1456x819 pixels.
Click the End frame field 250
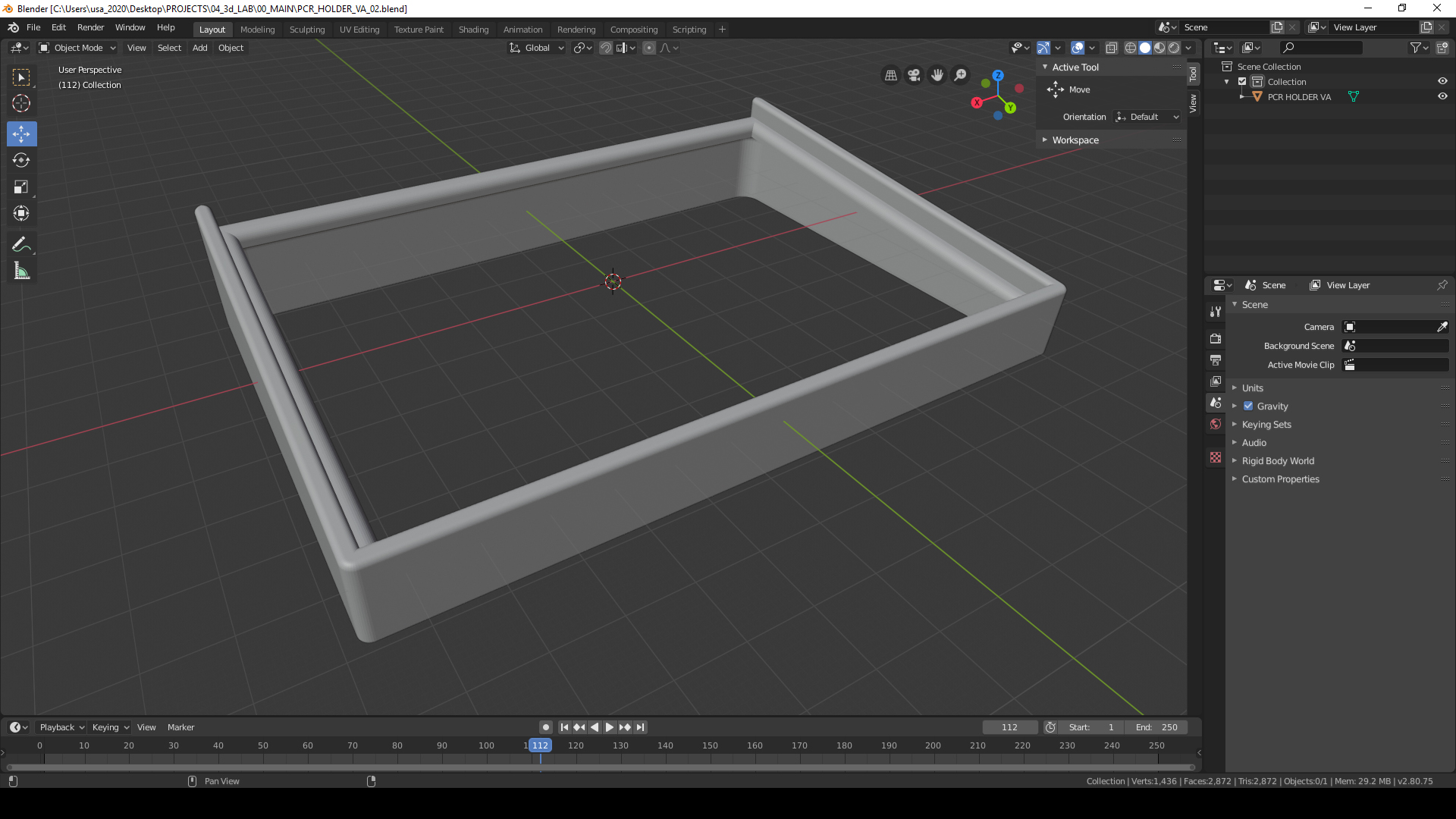(1156, 727)
